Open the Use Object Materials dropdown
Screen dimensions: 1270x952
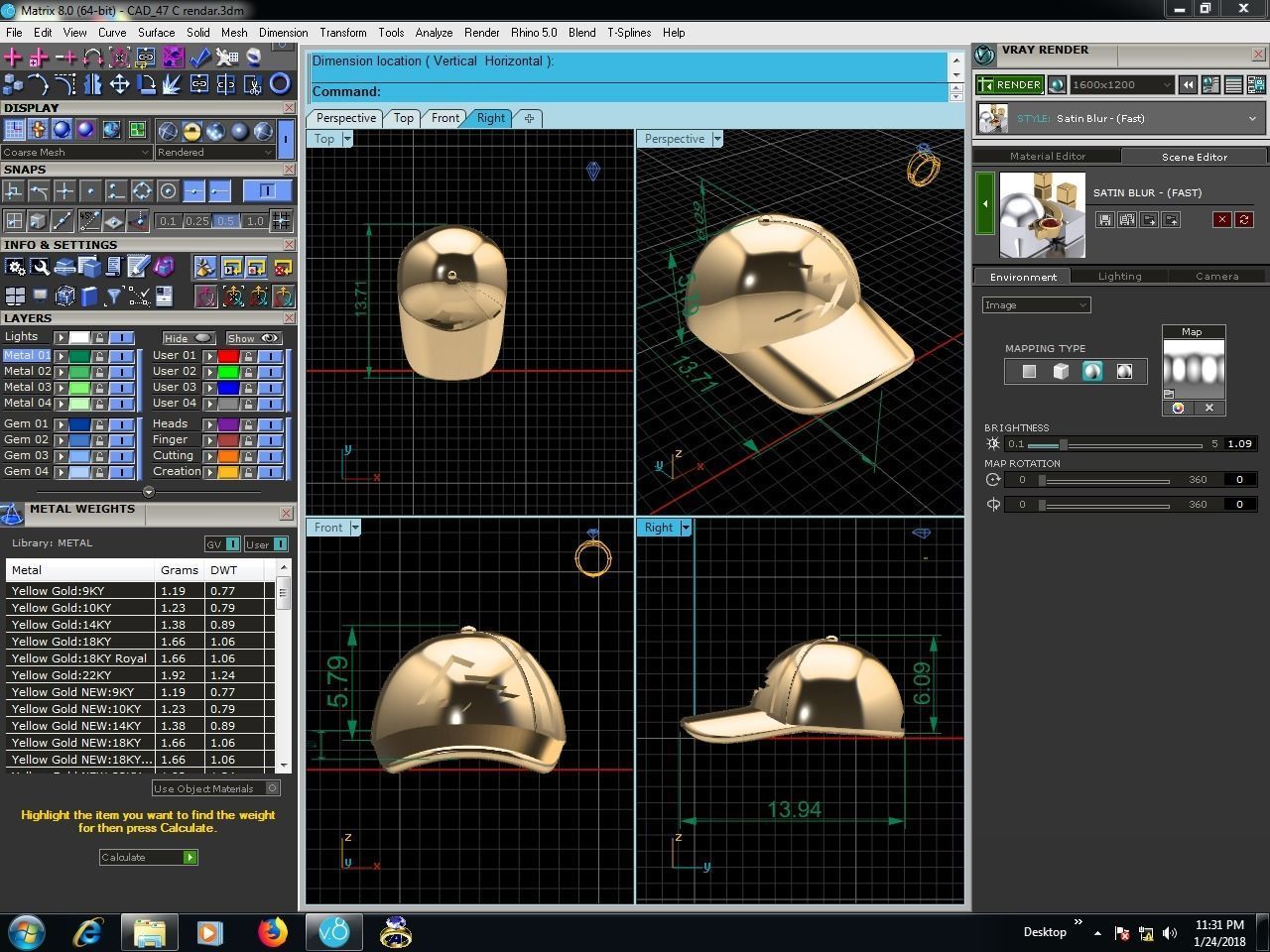pos(216,788)
